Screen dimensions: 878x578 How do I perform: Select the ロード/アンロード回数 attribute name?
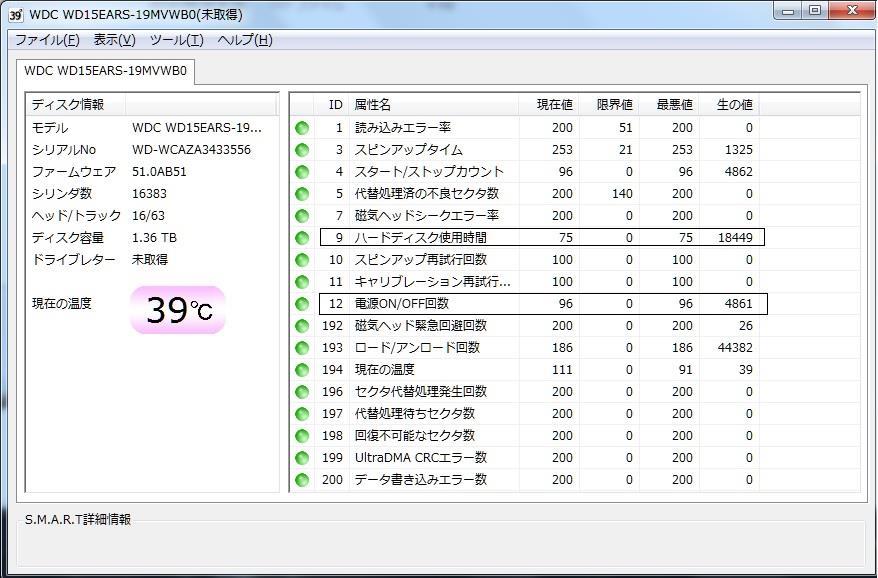[417, 348]
